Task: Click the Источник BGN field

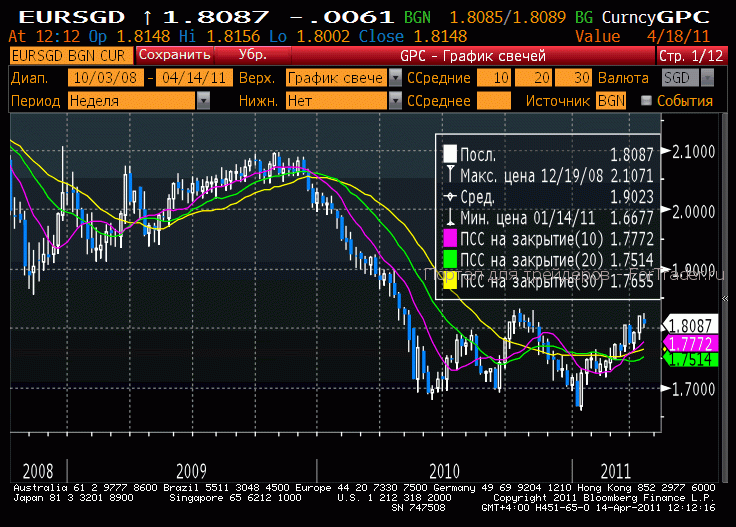Action: tap(611, 101)
